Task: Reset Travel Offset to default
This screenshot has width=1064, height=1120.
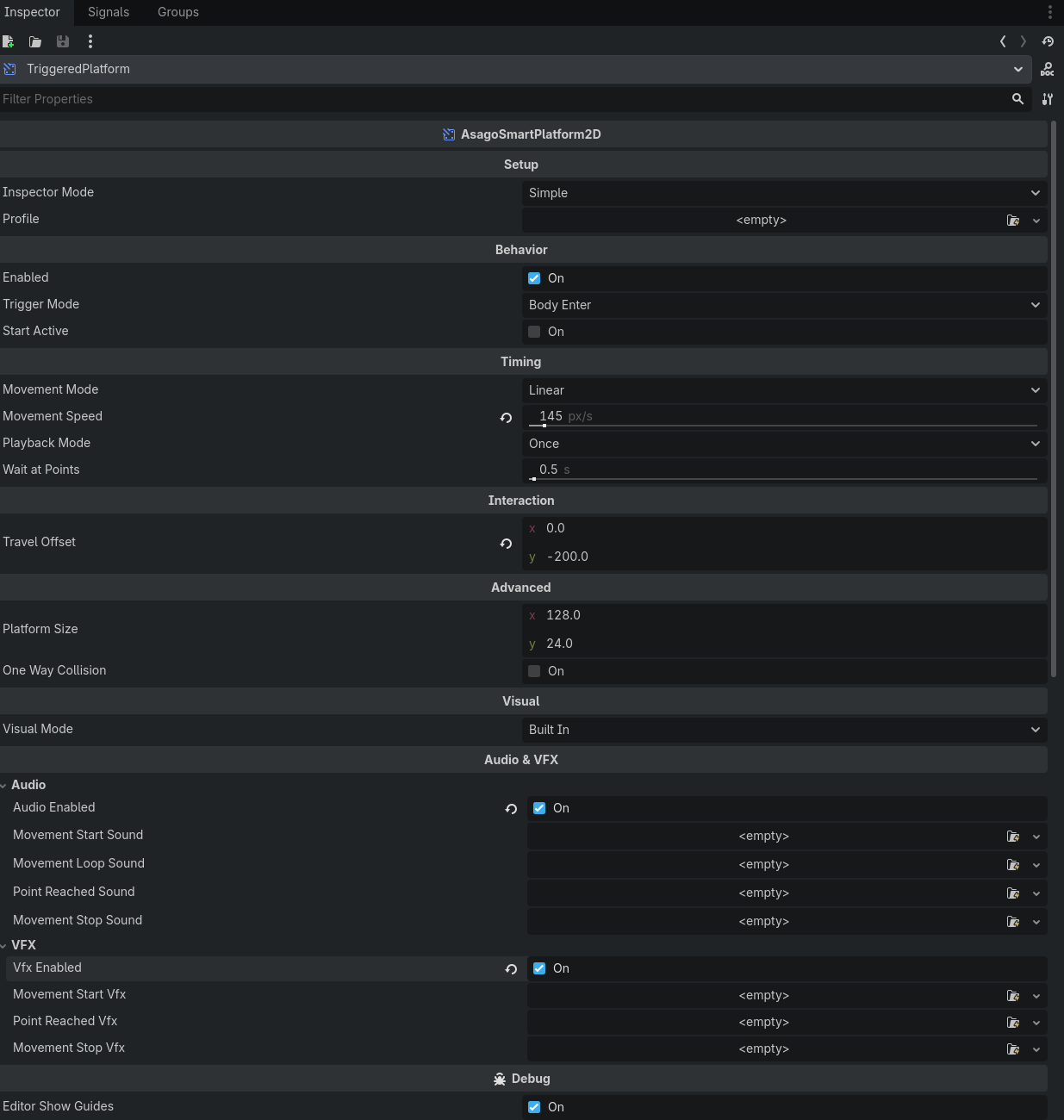Action: (x=507, y=544)
